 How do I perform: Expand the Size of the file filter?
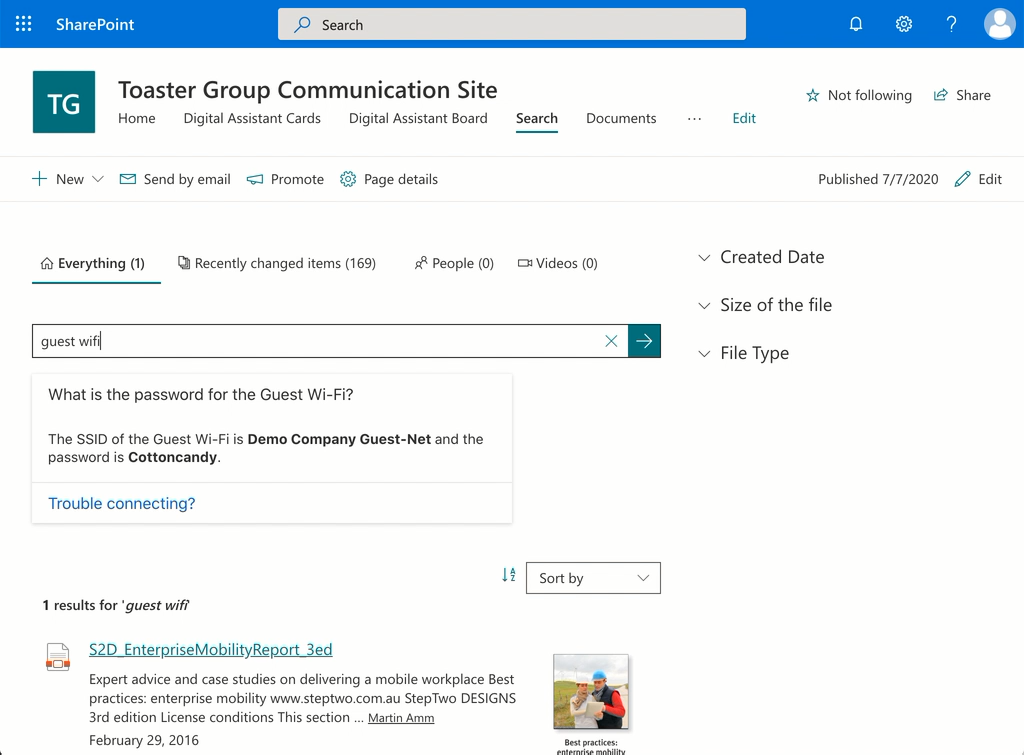coord(765,305)
